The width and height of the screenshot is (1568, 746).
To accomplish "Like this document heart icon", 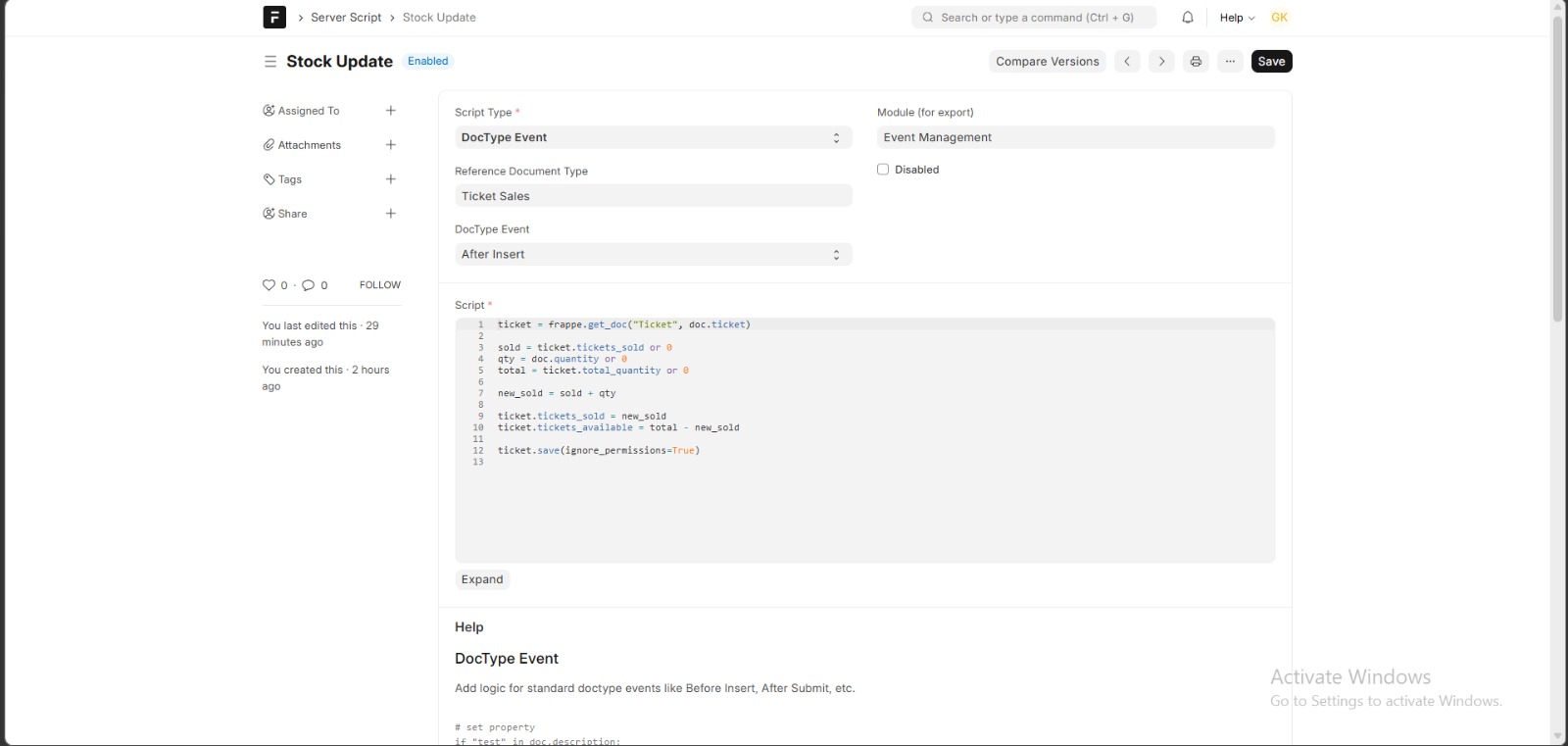I will (269, 285).
